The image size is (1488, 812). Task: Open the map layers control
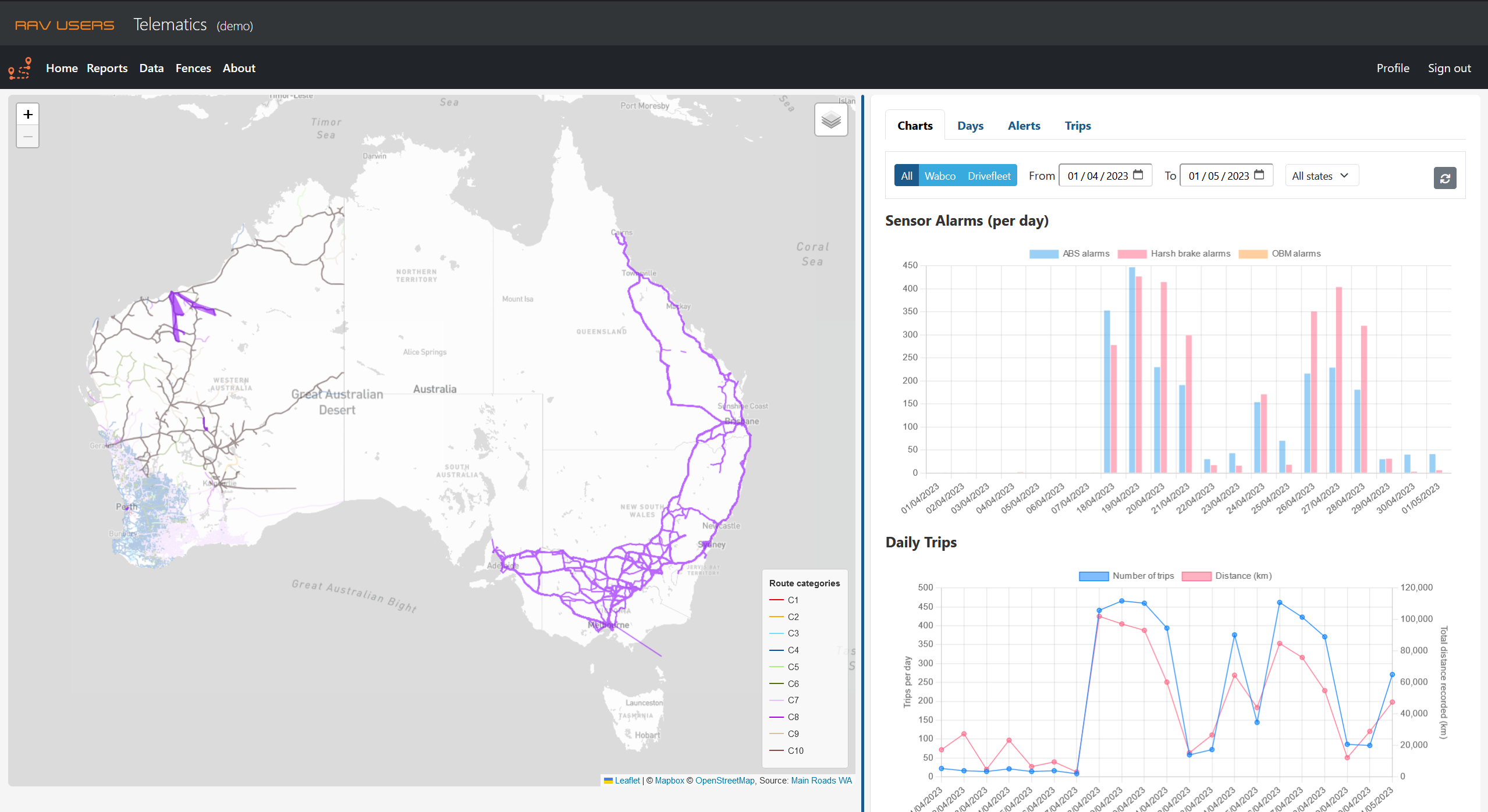(830, 120)
